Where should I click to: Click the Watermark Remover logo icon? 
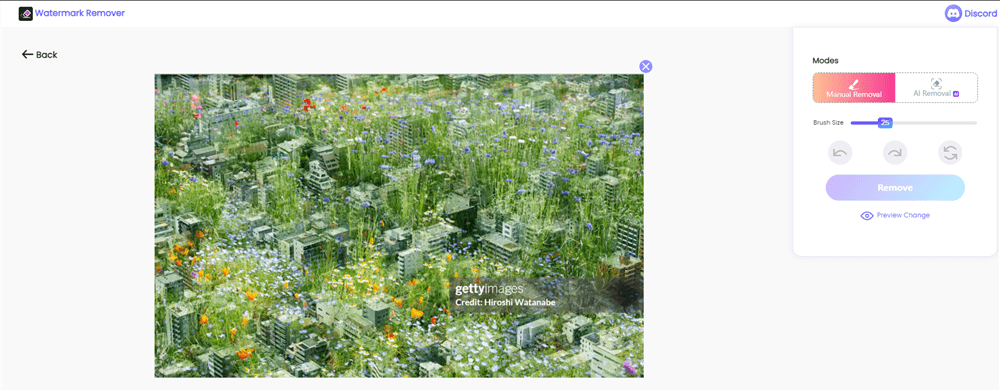click(26, 13)
